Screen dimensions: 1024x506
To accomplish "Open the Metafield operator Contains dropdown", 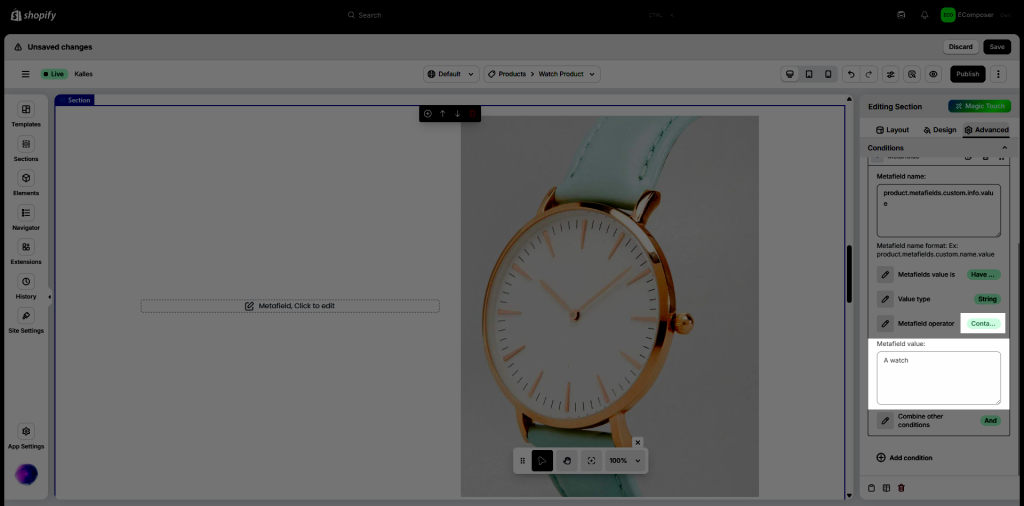I will [x=983, y=324].
